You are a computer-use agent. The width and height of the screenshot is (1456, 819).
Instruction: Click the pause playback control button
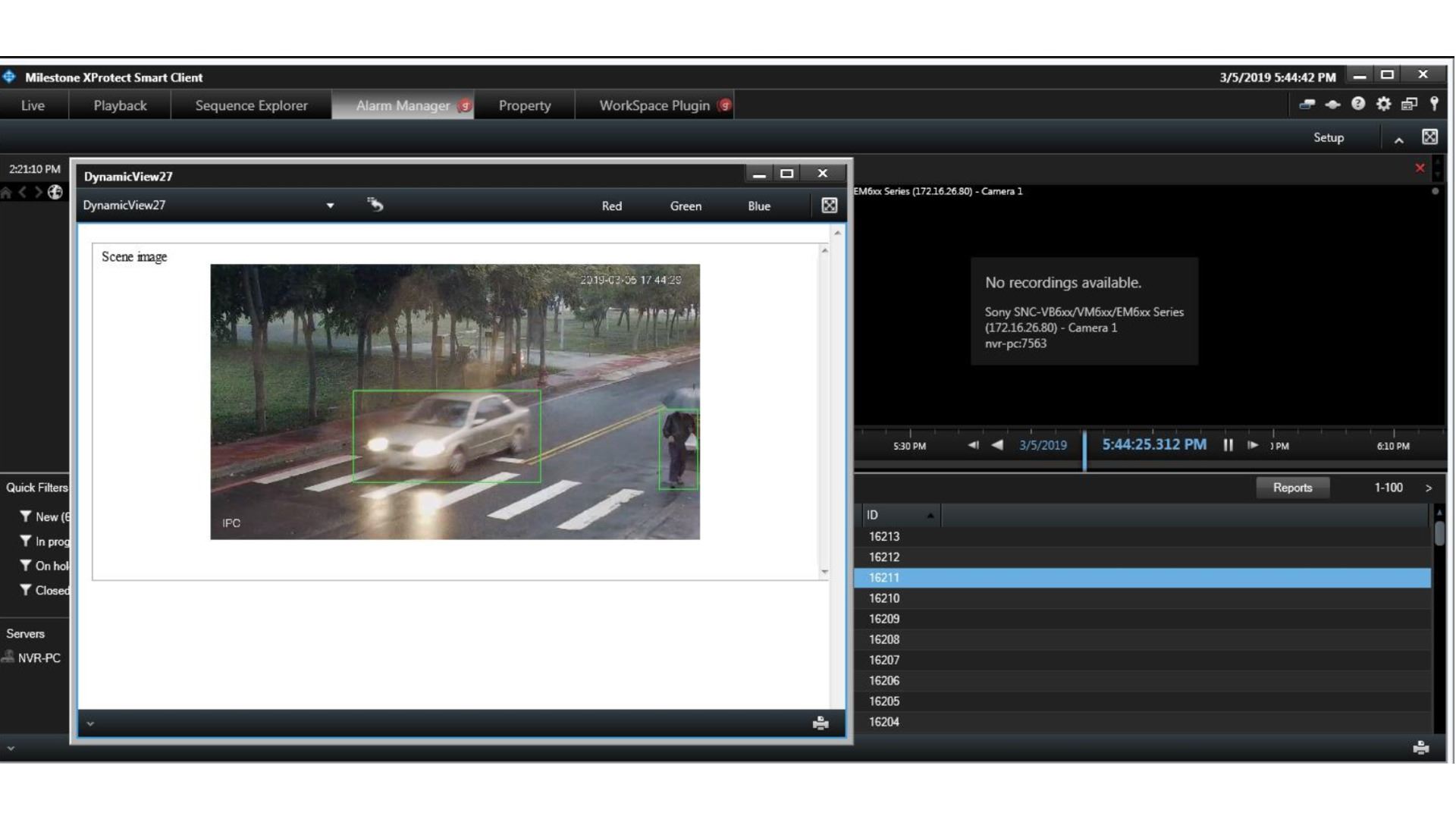(x=1228, y=445)
